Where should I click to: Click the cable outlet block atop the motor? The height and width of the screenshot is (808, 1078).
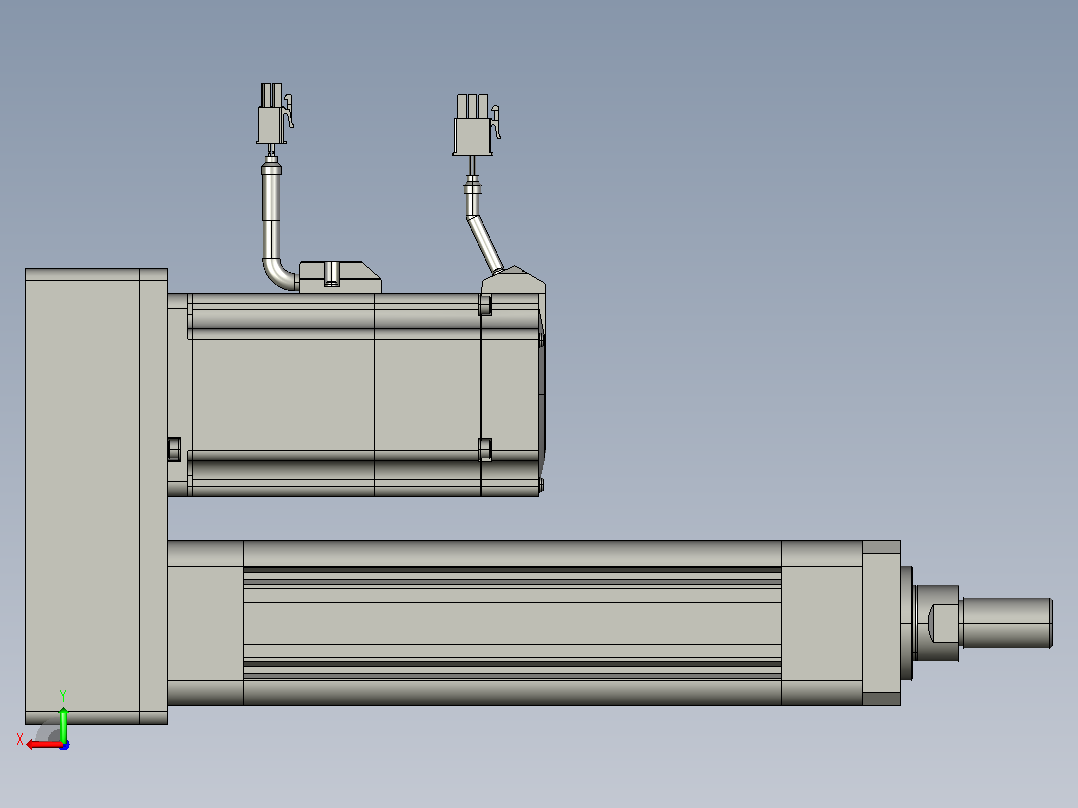tap(340, 277)
